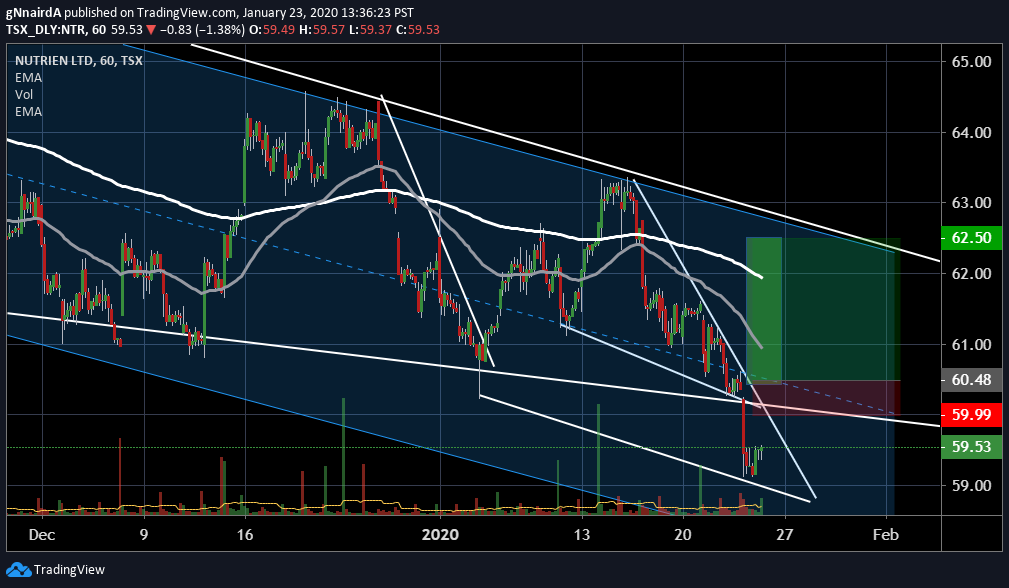Click the TSX_DLY:NTR, 60 symbol header

click(56, 30)
